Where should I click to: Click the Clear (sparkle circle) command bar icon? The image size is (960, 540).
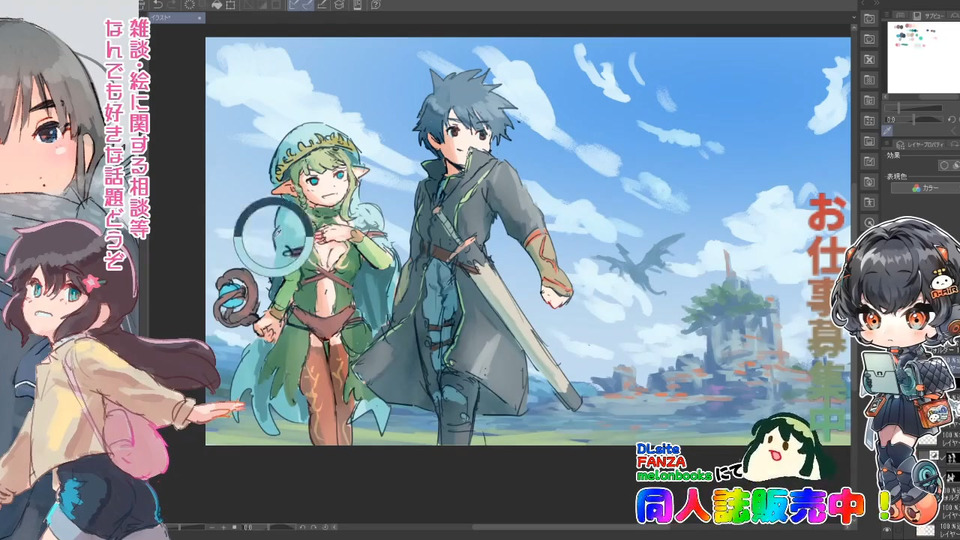tap(191, 4)
